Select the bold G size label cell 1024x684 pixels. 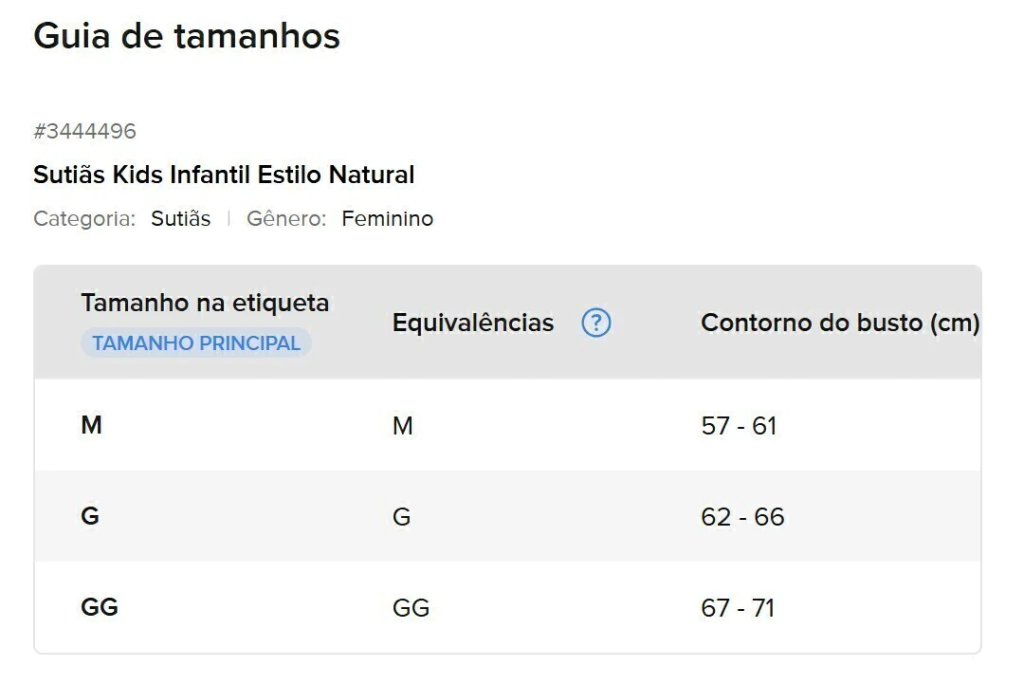(x=90, y=517)
